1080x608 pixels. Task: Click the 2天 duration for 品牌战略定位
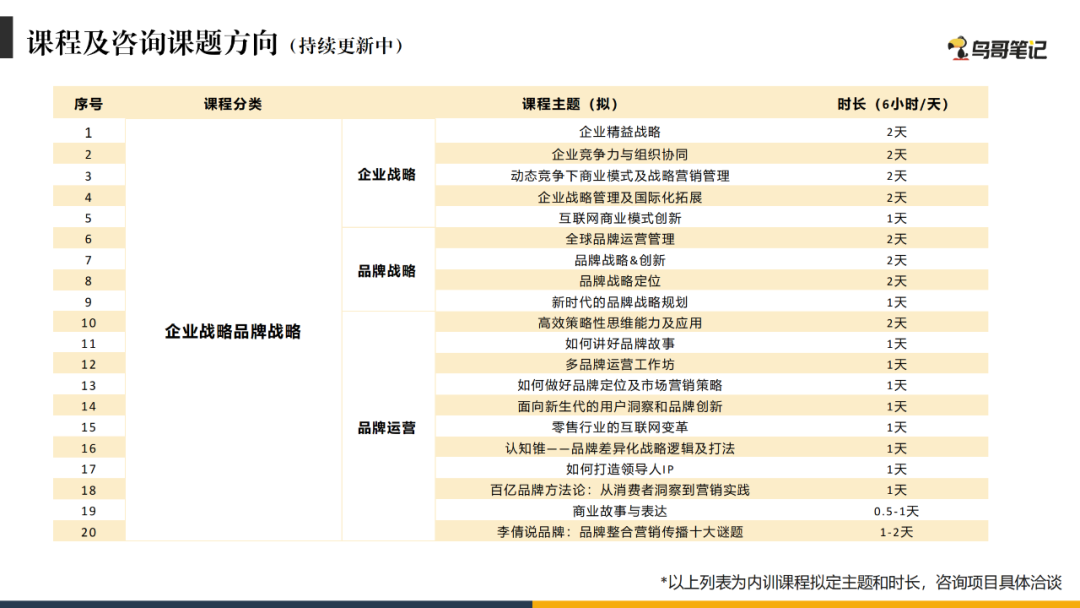coord(896,281)
